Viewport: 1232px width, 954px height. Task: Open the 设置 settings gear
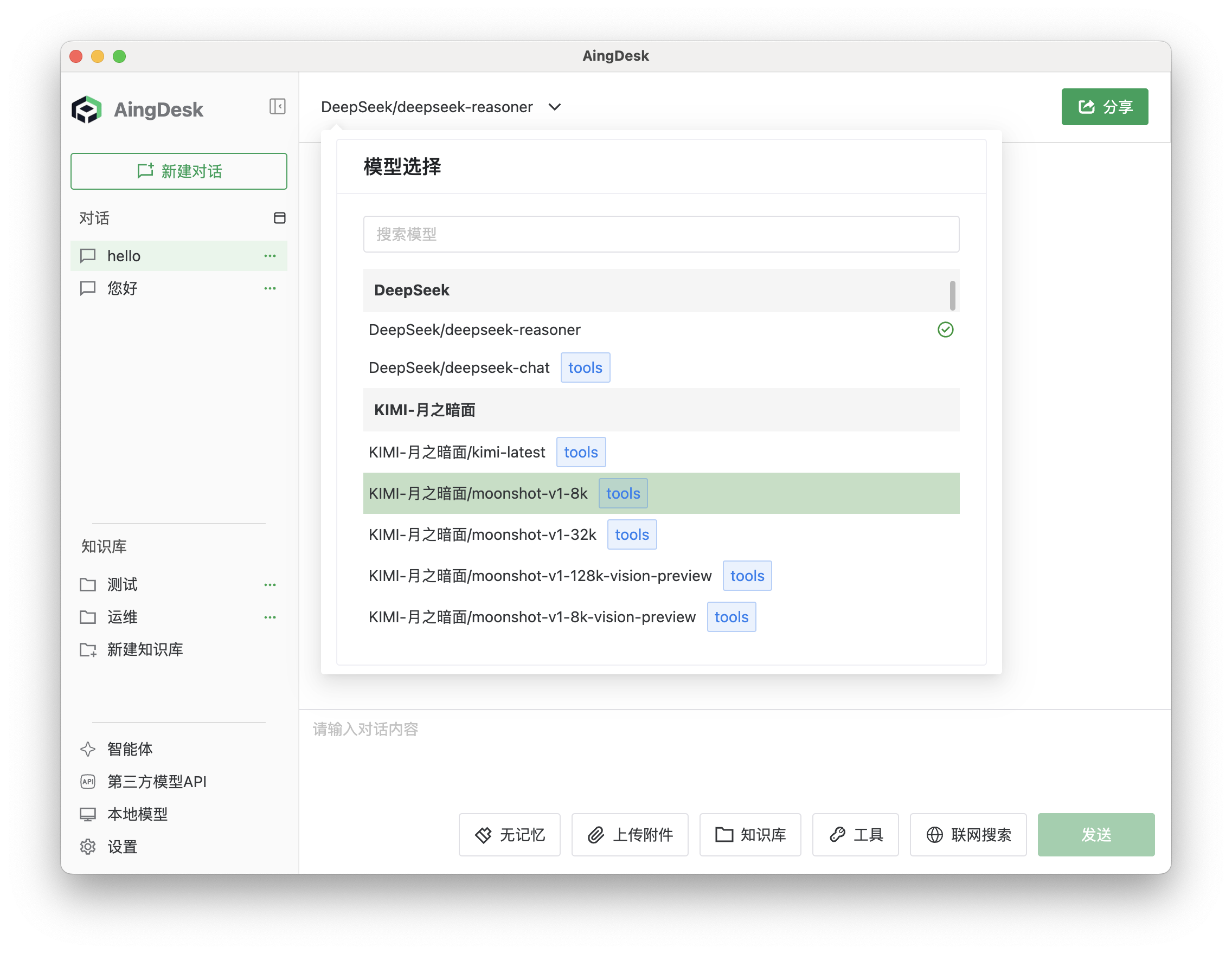coord(88,846)
